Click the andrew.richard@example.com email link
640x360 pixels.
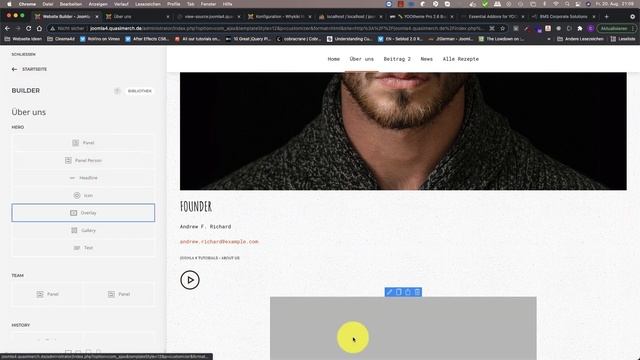pos(219,242)
